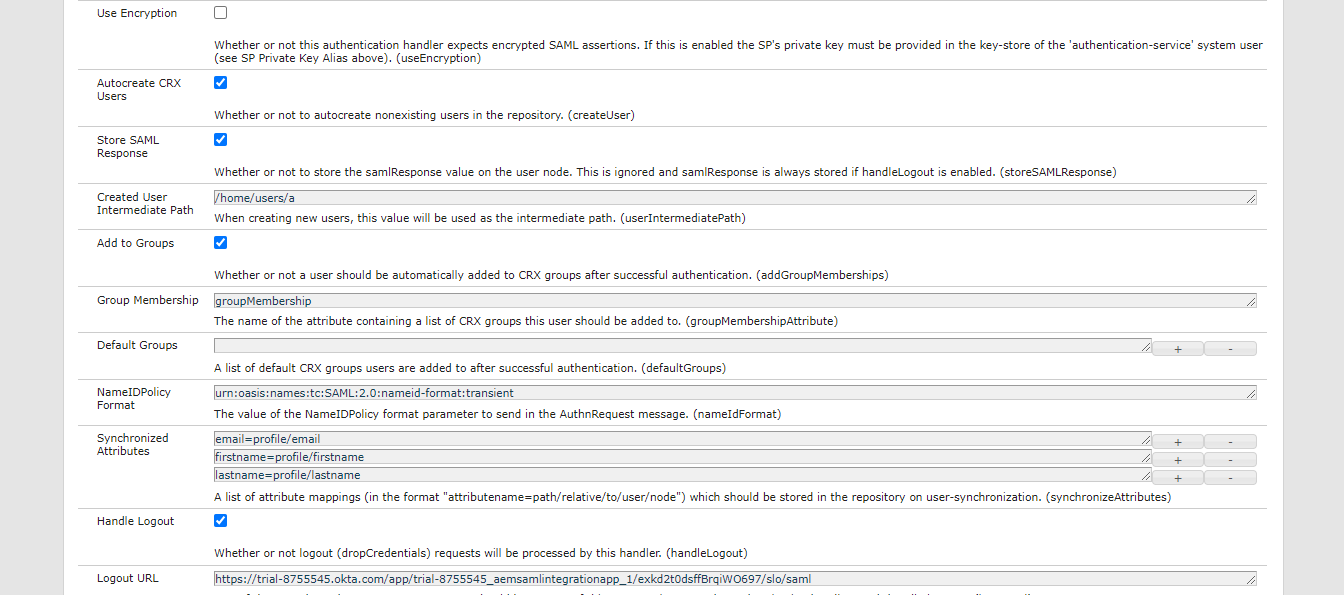
Task: Remove the email Synchronized Attributes row
Action: pyautogui.click(x=1230, y=440)
